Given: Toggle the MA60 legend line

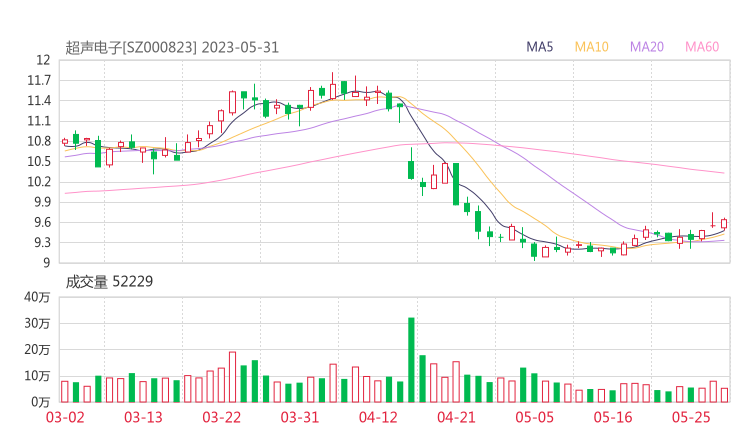Looking at the screenshot, I should pos(702,47).
